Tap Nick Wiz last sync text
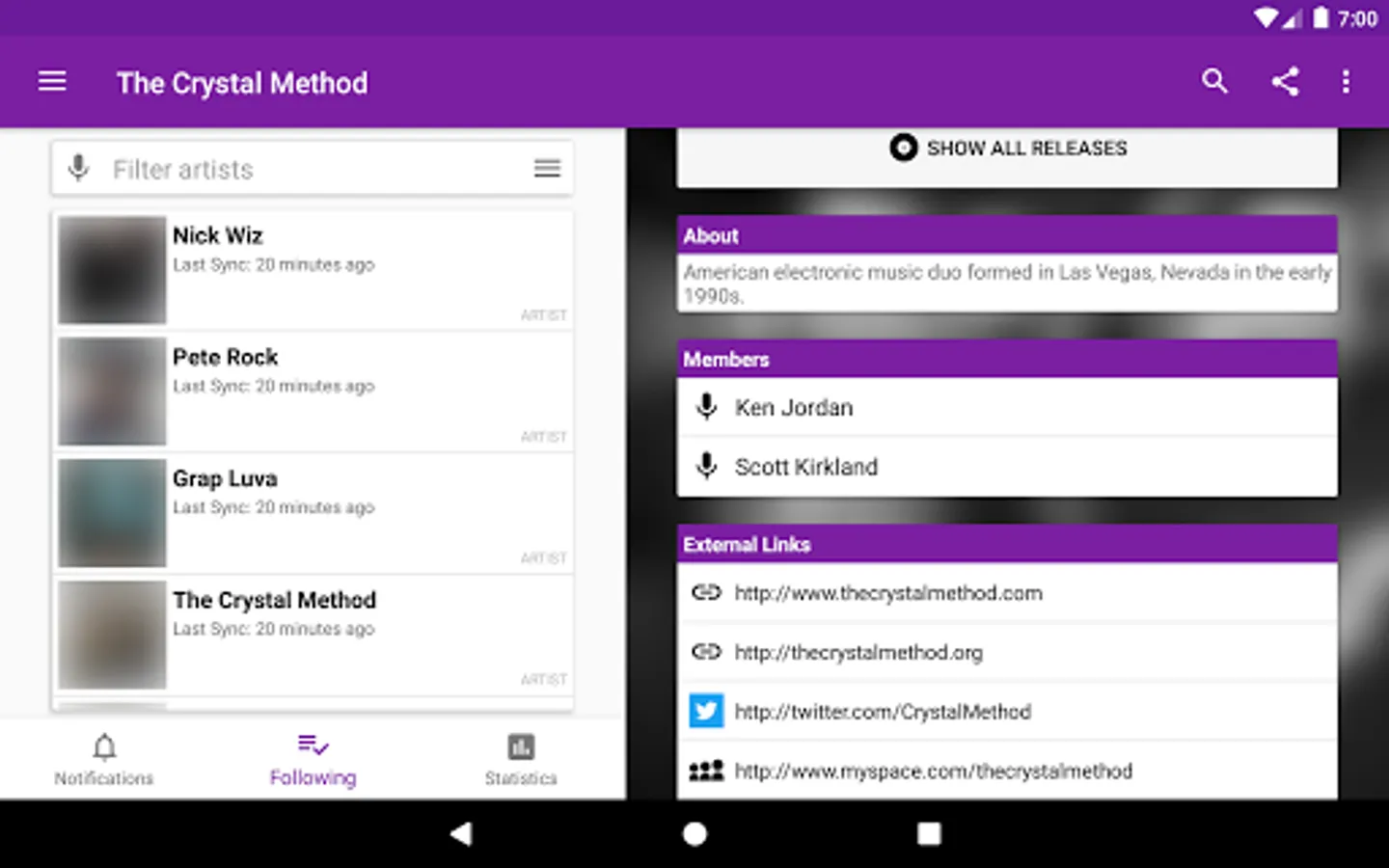Image resolution: width=1389 pixels, height=868 pixels. [274, 264]
